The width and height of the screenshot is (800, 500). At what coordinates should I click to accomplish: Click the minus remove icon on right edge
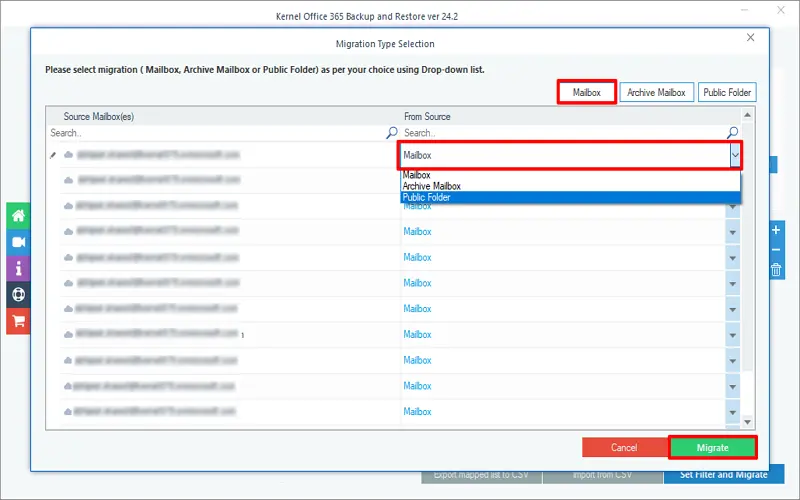(x=776, y=249)
